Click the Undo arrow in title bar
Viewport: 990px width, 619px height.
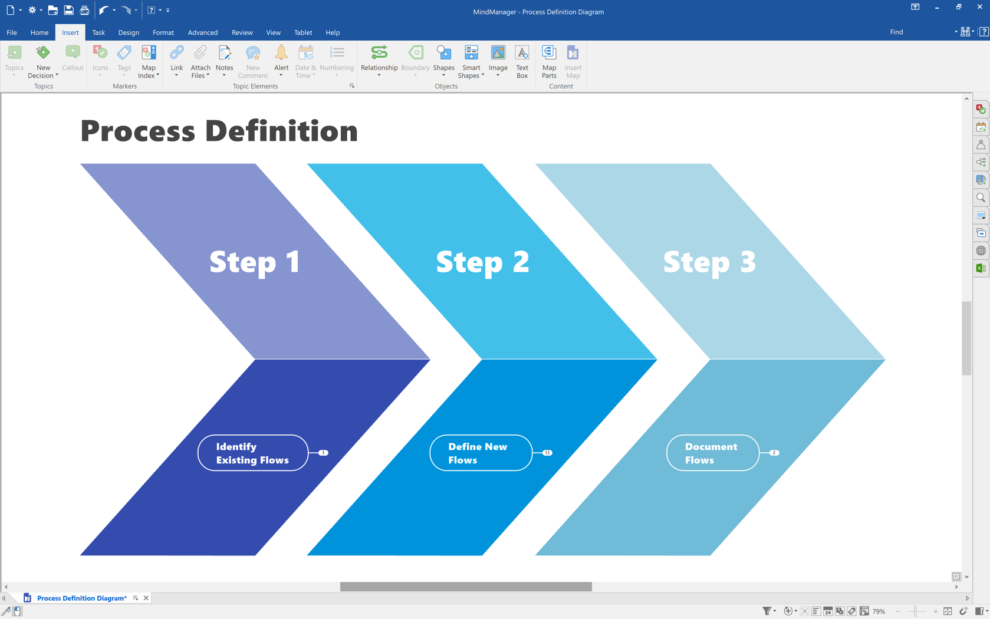[x=103, y=10]
